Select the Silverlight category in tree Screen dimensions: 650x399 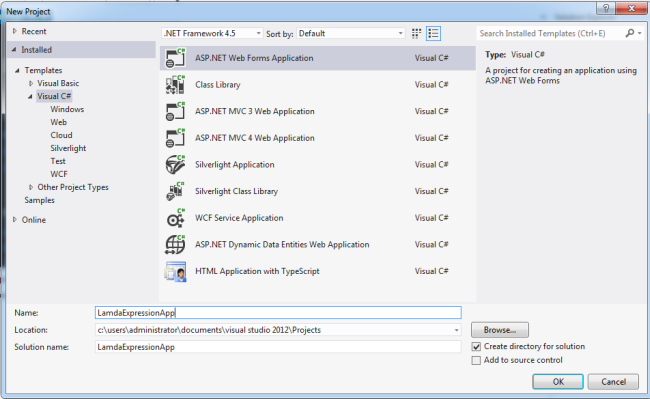tap(68, 148)
